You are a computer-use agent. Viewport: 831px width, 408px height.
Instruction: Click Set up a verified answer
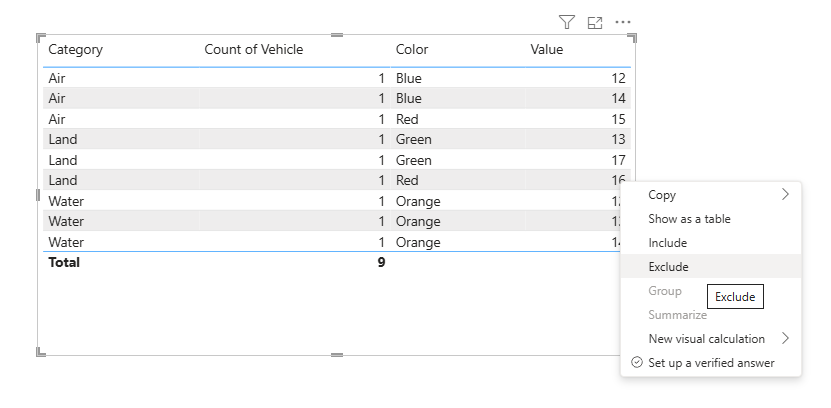point(711,363)
